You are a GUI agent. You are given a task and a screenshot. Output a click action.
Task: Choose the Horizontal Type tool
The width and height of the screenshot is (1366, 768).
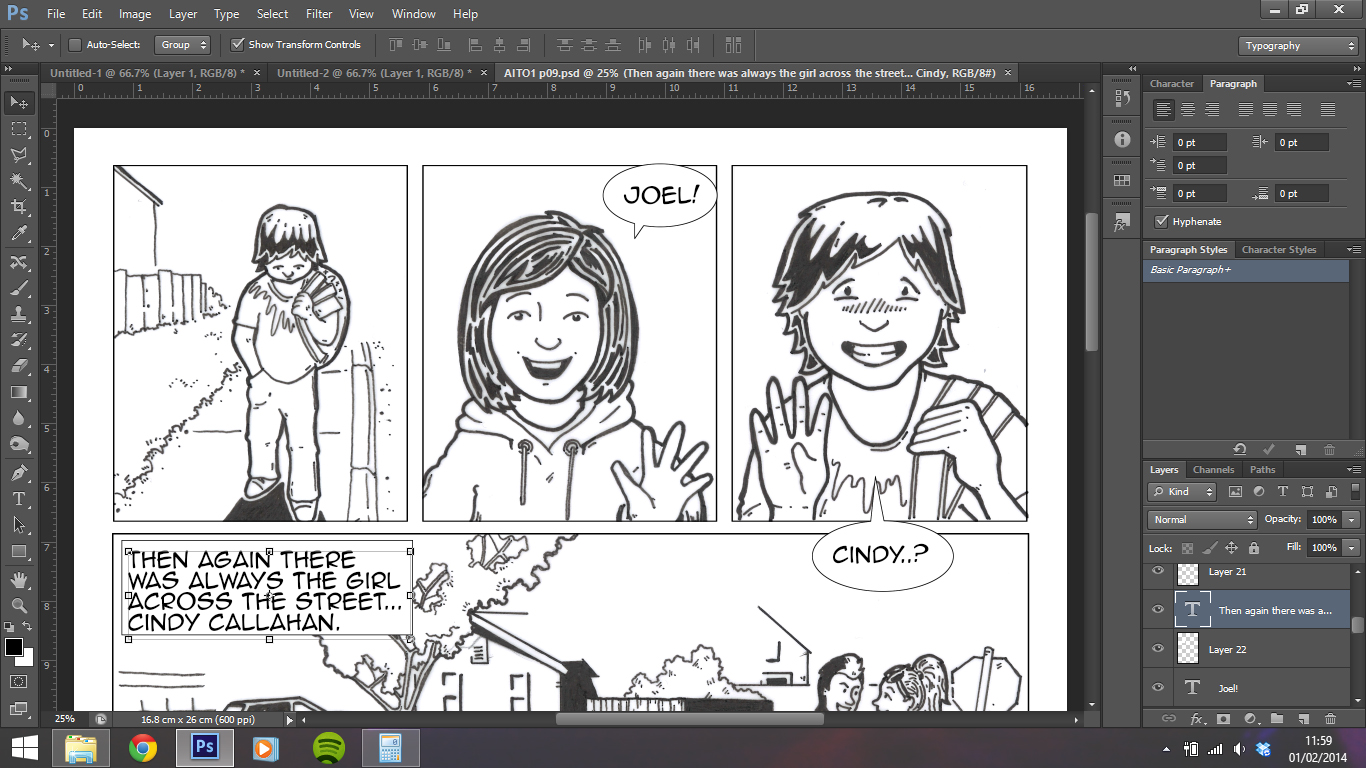click(x=18, y=499)
